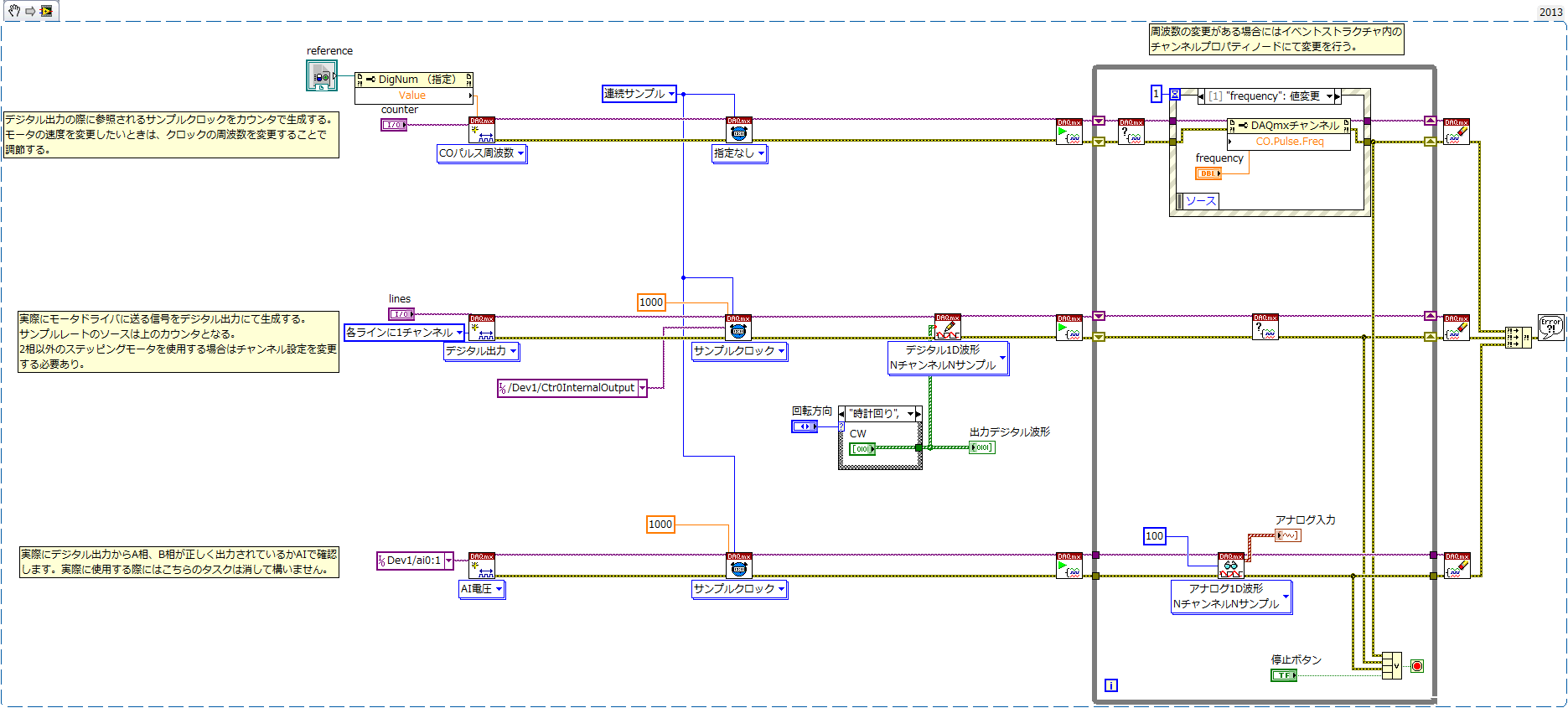
Task: Select the DAQmx Read VI
Action: pos(1231,566)
